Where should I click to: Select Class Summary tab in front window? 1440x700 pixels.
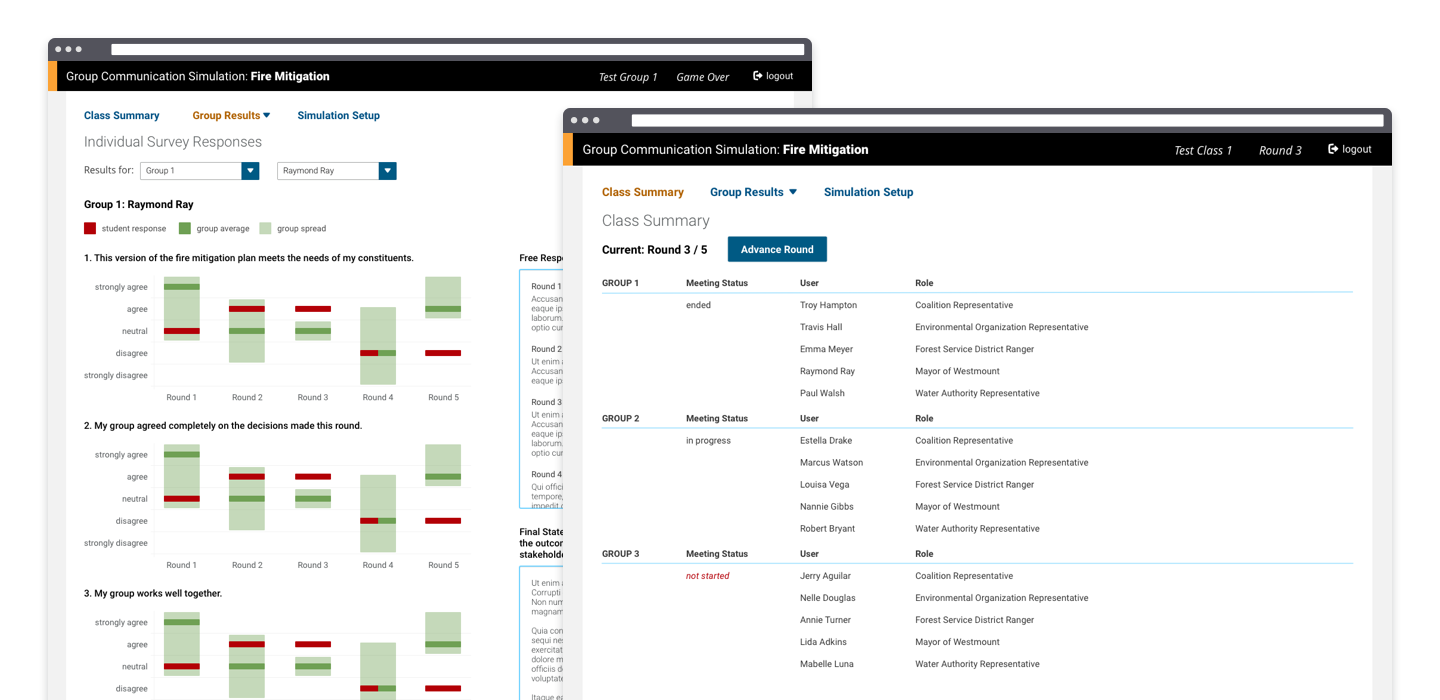tap(642, 192)
